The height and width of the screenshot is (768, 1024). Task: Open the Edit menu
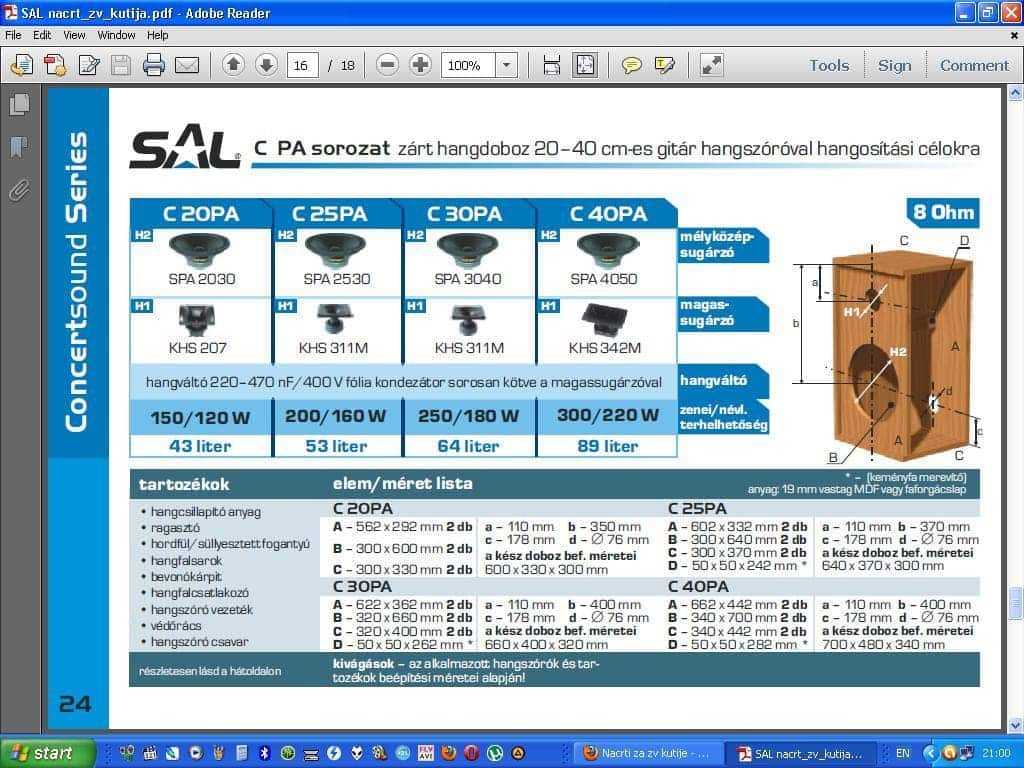42,35
